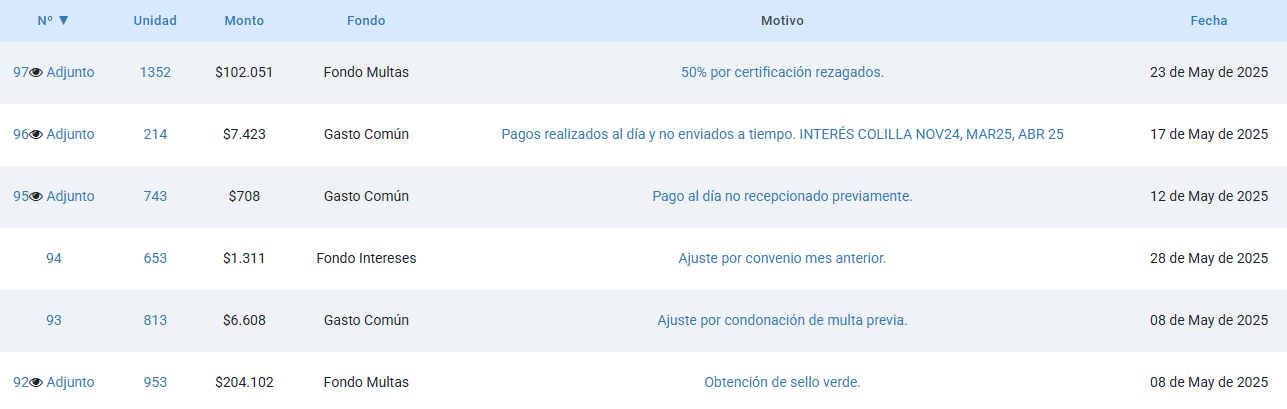
Task: Click the eye icon in row 97
Action: click(36, 73)
